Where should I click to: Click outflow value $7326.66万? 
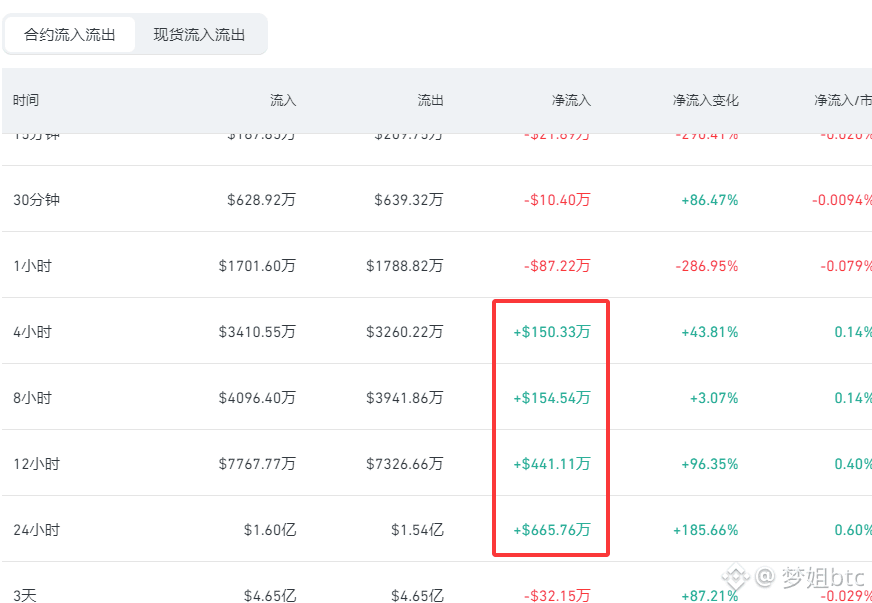click(x=405, y=464)
